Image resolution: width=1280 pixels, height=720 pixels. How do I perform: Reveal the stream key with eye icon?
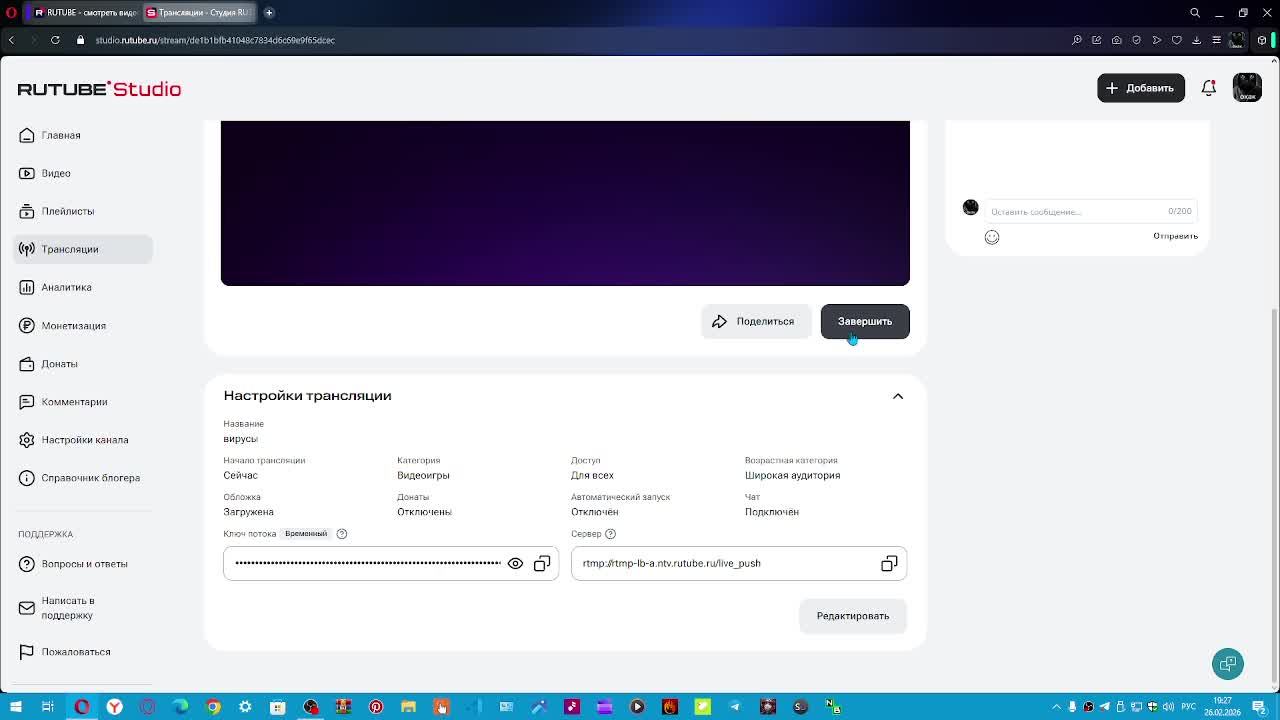click(x=515, y=563)
